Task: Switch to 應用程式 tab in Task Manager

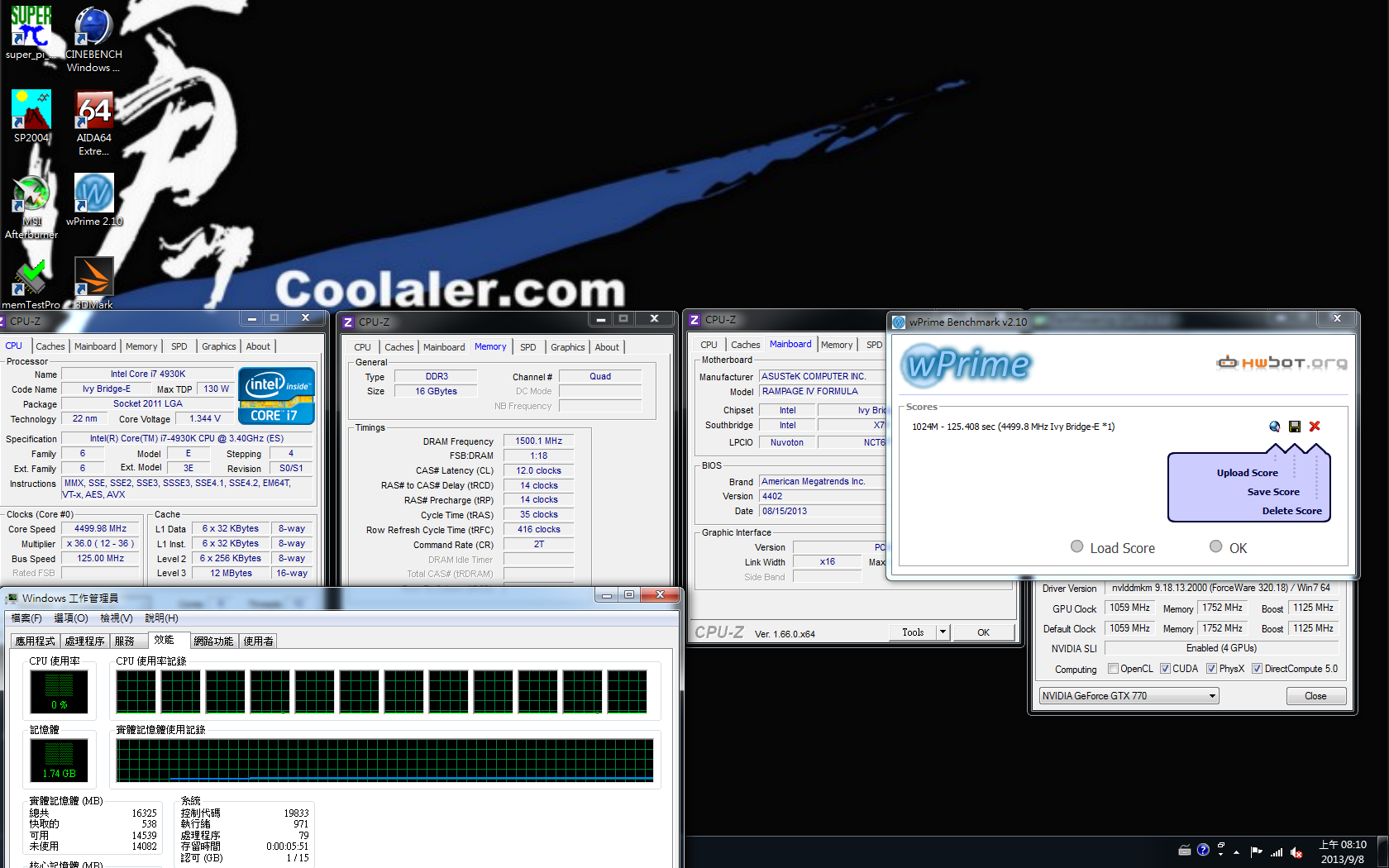Action: pos(36,641)
